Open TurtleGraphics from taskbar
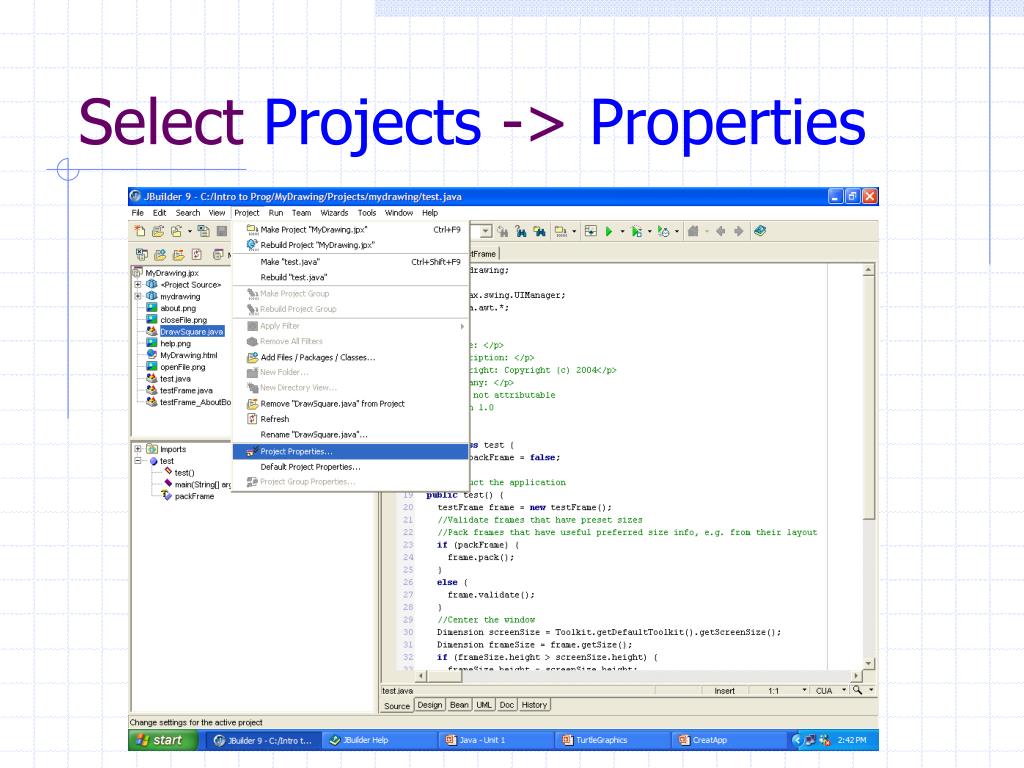The image size is (1024, 768). tap(613, 740)
